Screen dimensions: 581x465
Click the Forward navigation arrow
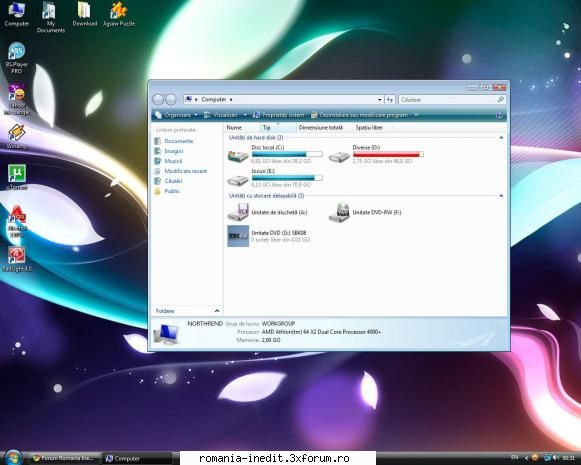(170, 99)
